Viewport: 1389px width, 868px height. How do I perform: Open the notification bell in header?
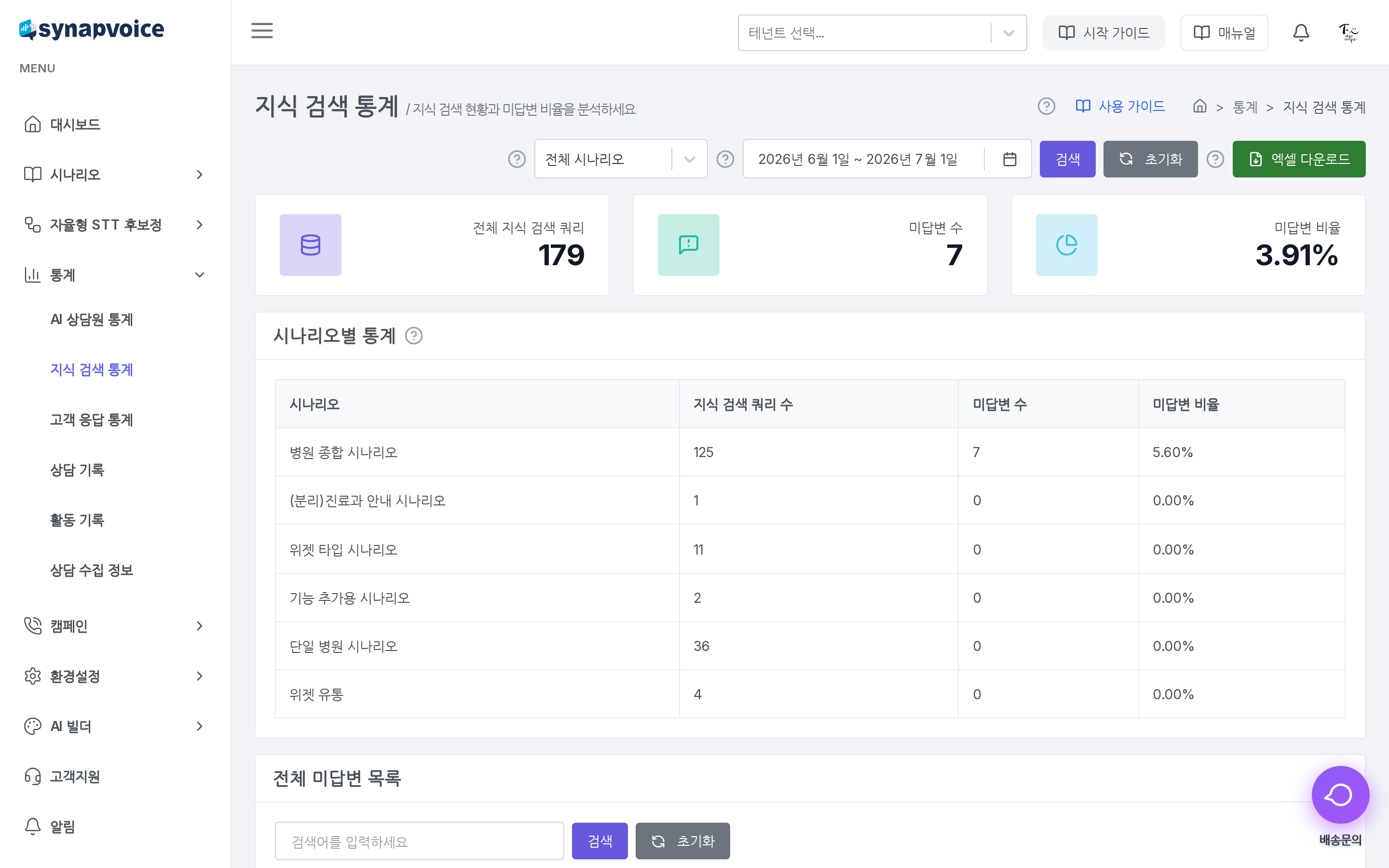(1301, 33)
